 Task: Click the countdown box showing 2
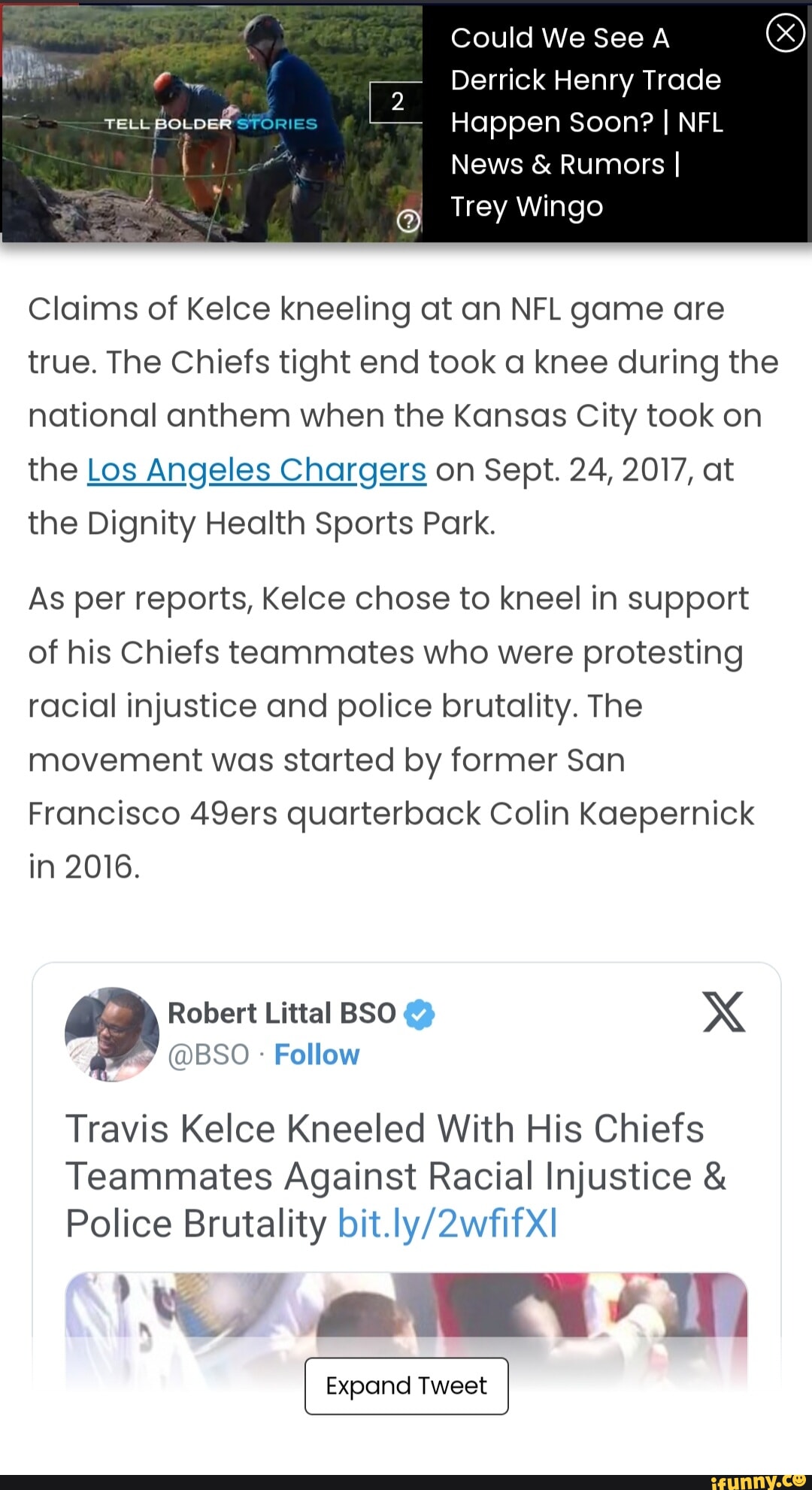[397, 102]
